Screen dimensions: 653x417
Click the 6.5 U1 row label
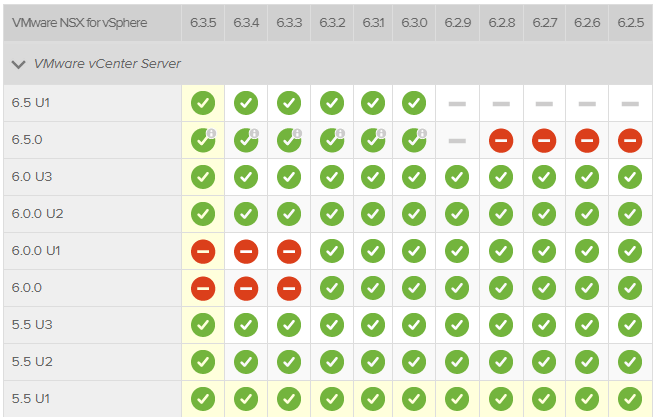(x=32, y=103)
